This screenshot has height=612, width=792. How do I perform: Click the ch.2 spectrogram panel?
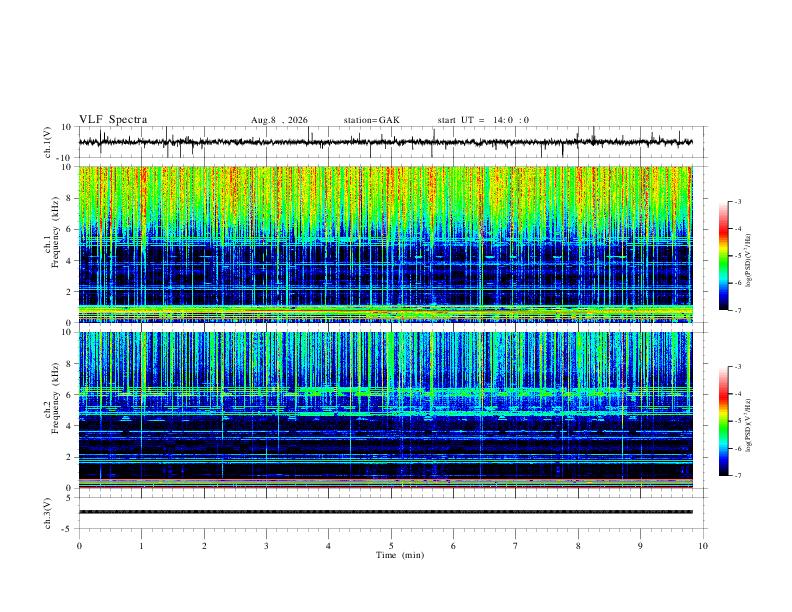[x=385, y=410]
